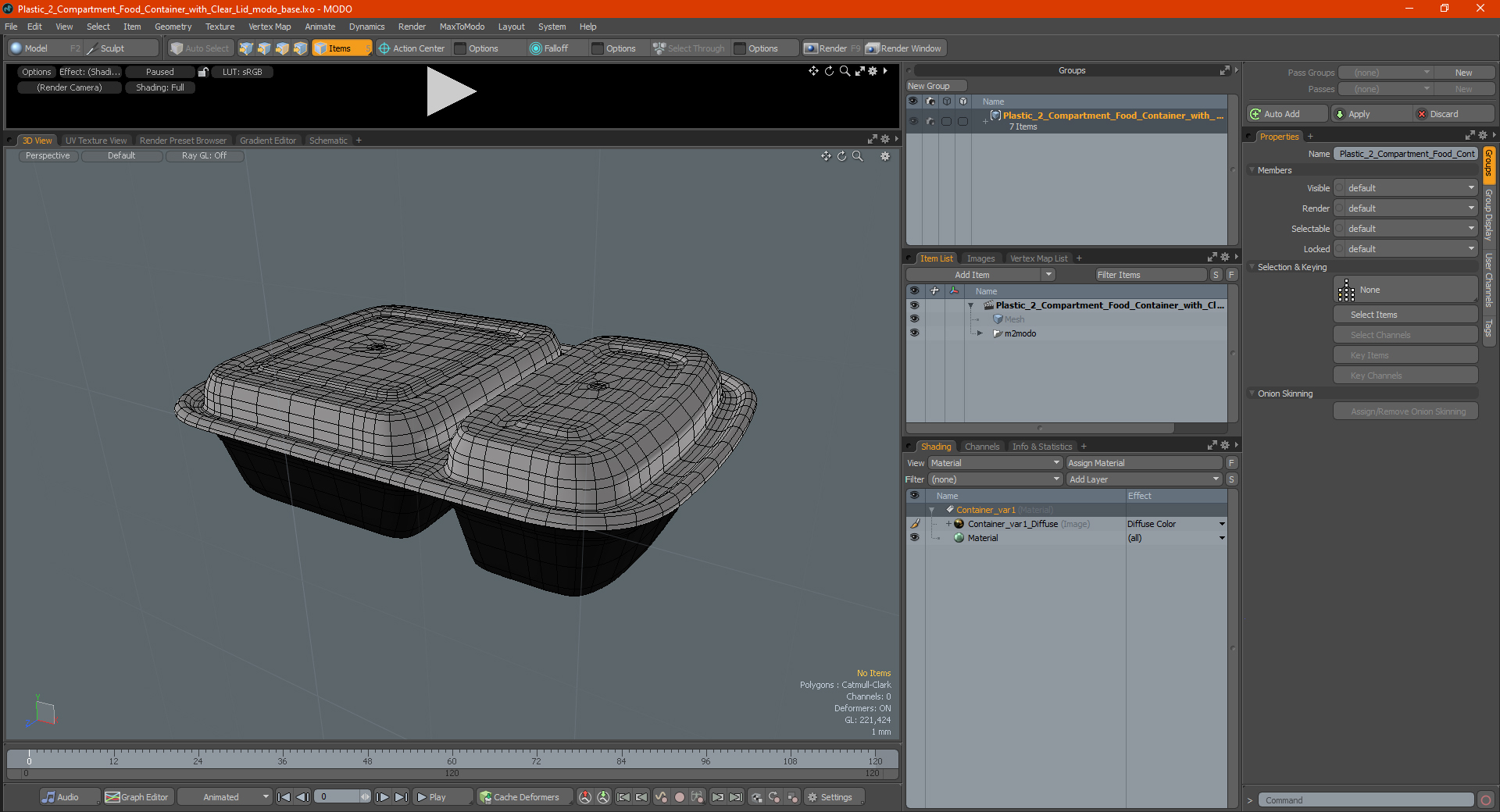
Task: Switch to UV Texture View tab
Action: click(96, 141)
